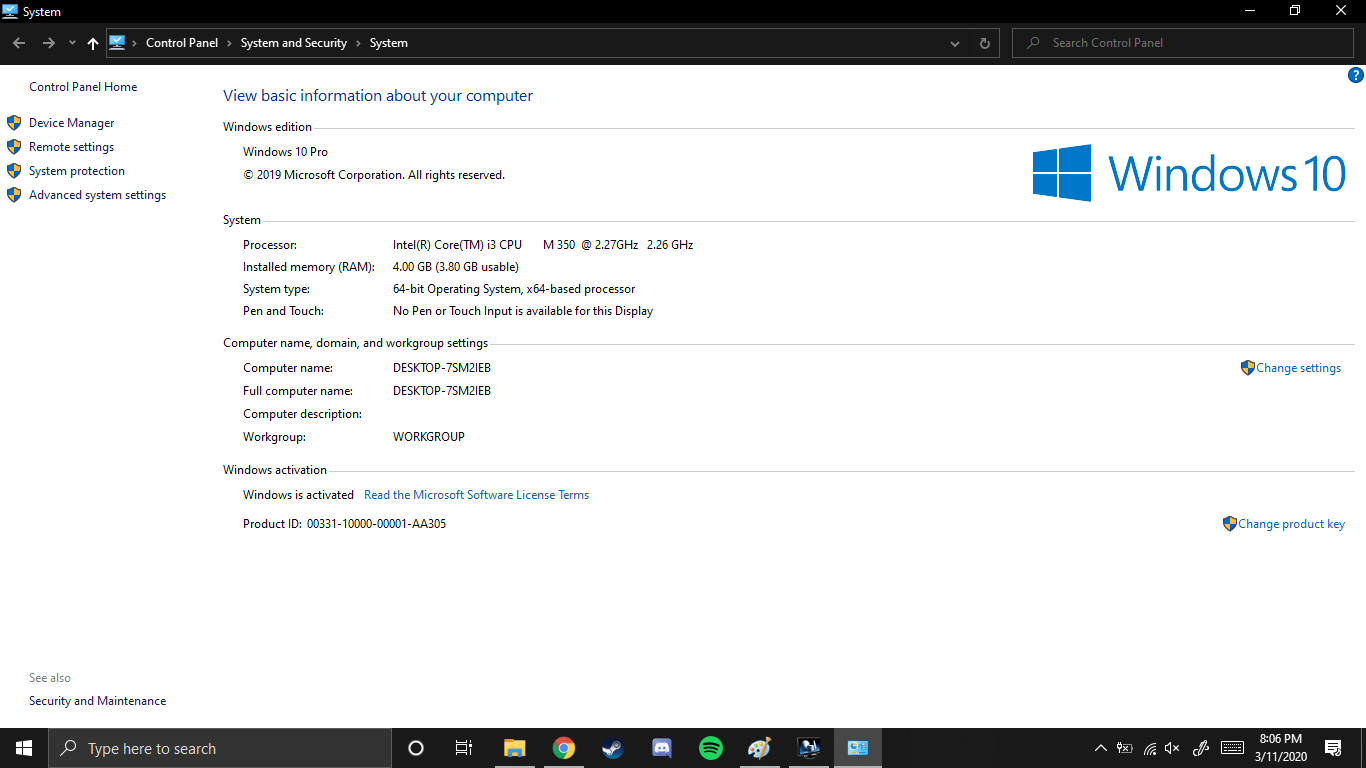Expand chevron before Control Panel breadcrumb

[135, 43]
